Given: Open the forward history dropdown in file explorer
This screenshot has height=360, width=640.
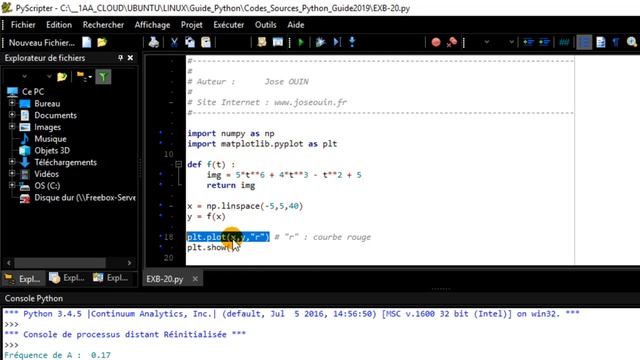Looking at the screenshot, I should 49,76.
